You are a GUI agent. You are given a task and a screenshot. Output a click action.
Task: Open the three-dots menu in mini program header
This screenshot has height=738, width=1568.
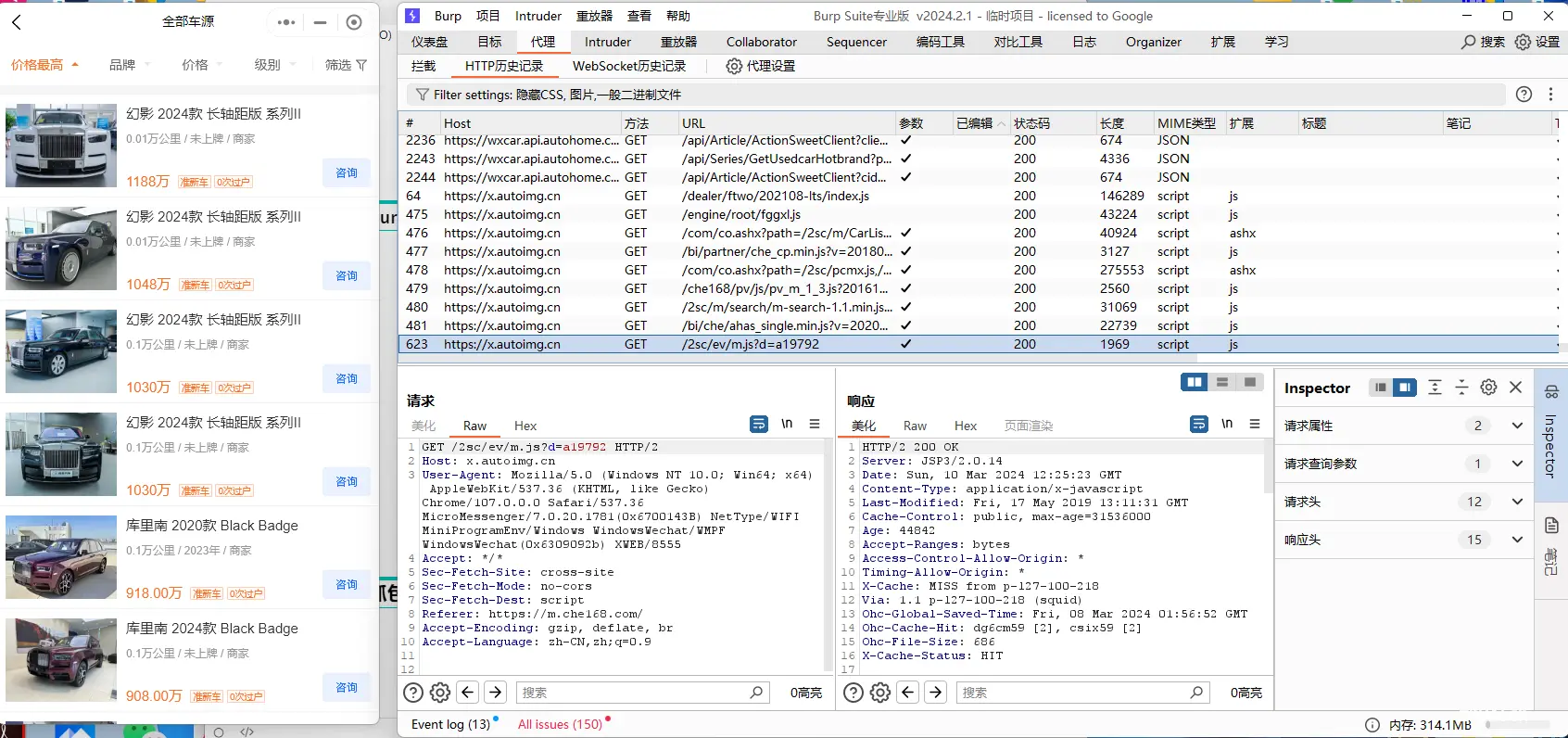(x=286, y=22)
